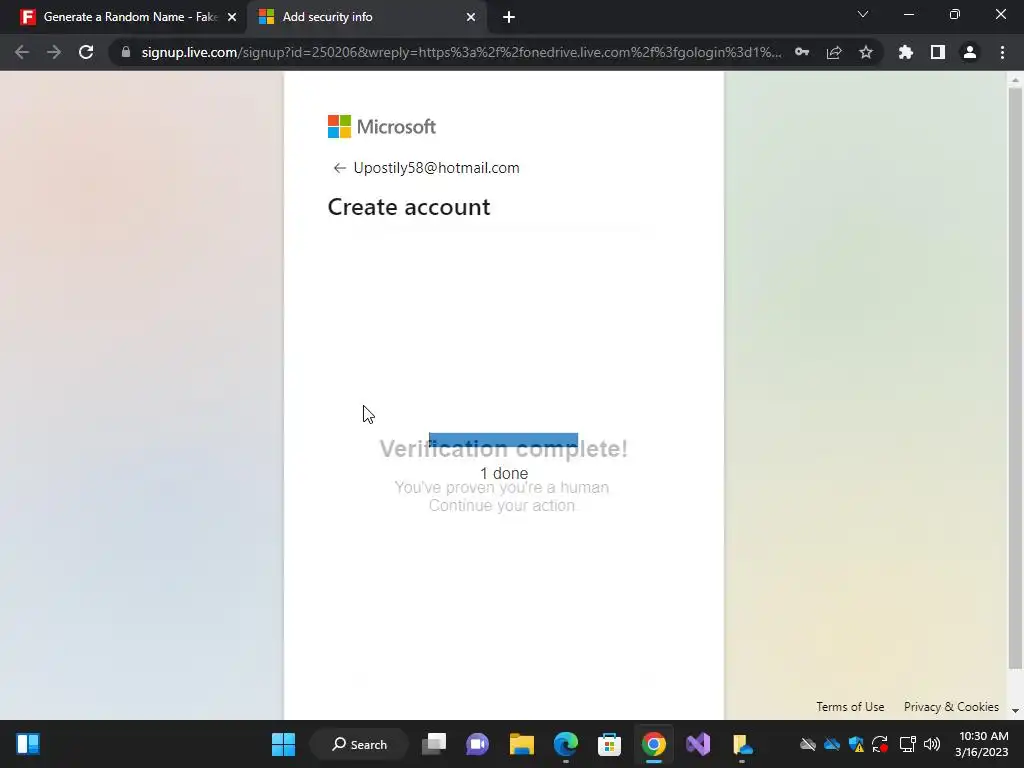1024x768 pixels.
Task: Open the Chrome profile menu
Action: click(970, 52)
